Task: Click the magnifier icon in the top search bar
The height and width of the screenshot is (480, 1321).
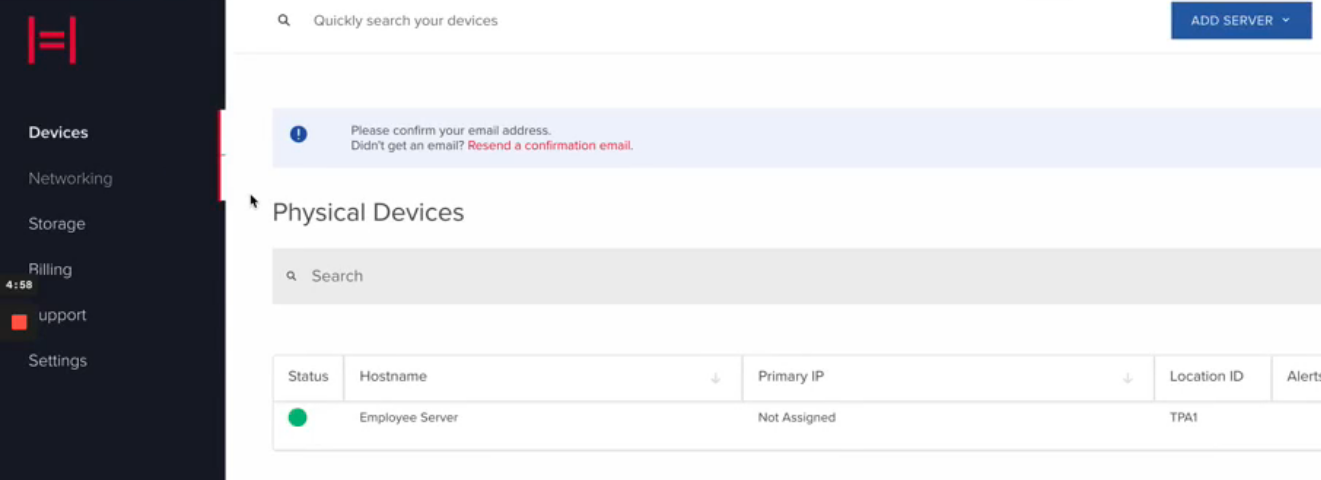Action: (284, 20)
